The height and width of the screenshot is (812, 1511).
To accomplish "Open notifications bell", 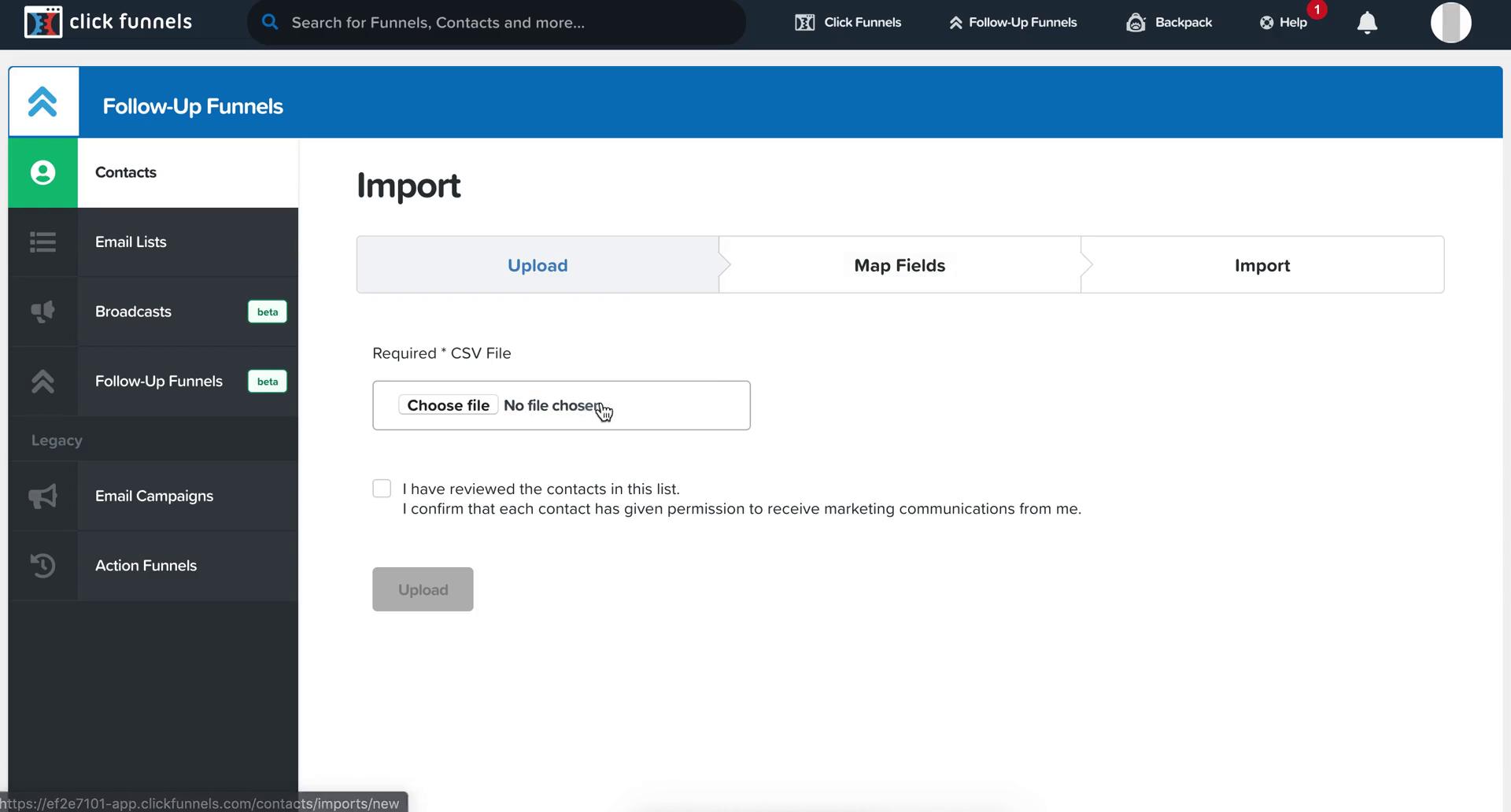I will pos(1367,23).
